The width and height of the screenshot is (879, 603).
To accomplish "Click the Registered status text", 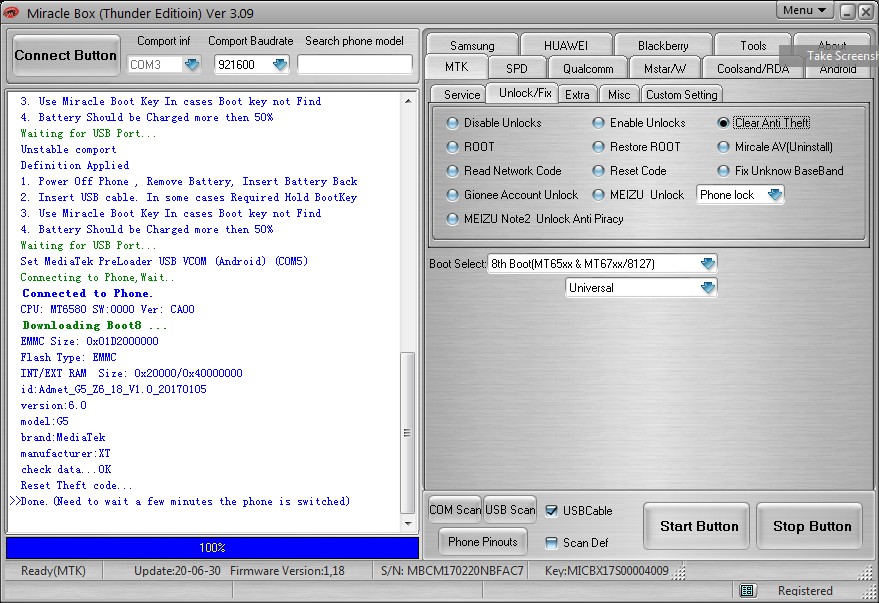I will tap(805, 591).
